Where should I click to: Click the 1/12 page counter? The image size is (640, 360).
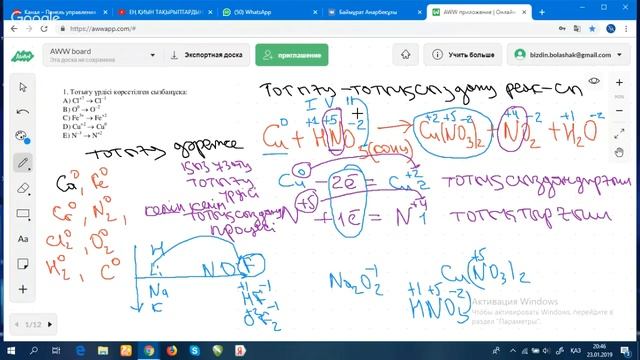coord(33,324)
